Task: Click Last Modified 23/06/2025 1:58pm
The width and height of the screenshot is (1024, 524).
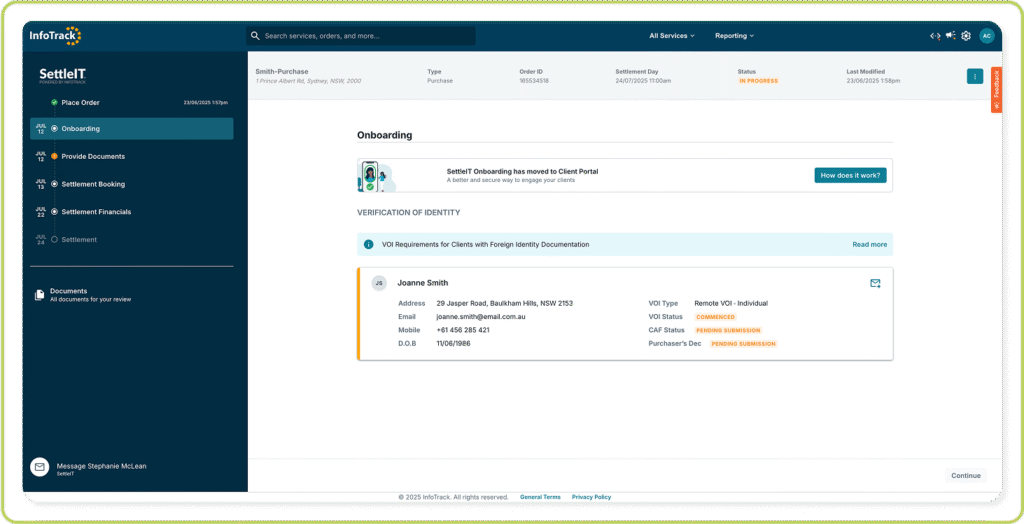Action: pyautogui.click(x=873, y=81)
